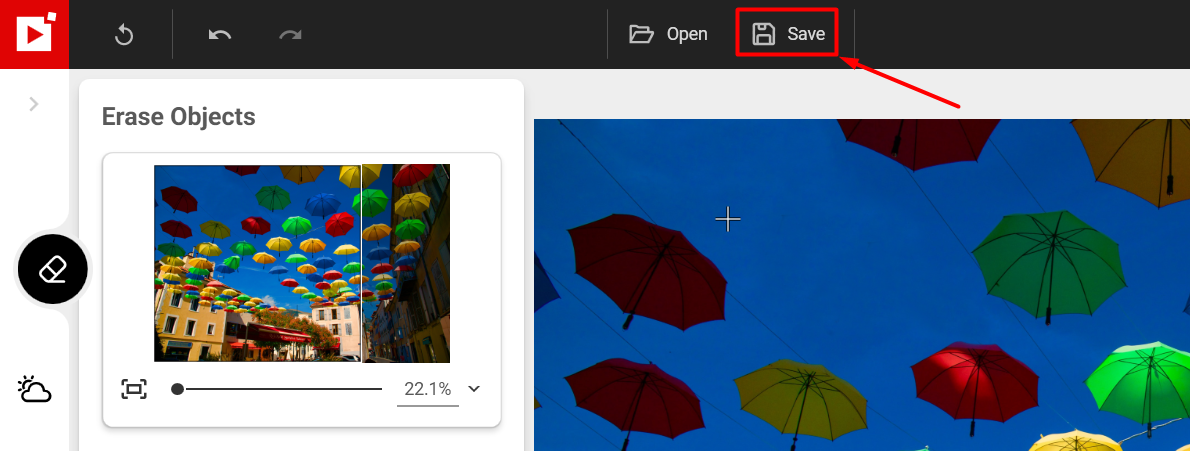
Task: Expand the left sidebar with the chevron
Action: pyautogui.click(x=34, y=103)
